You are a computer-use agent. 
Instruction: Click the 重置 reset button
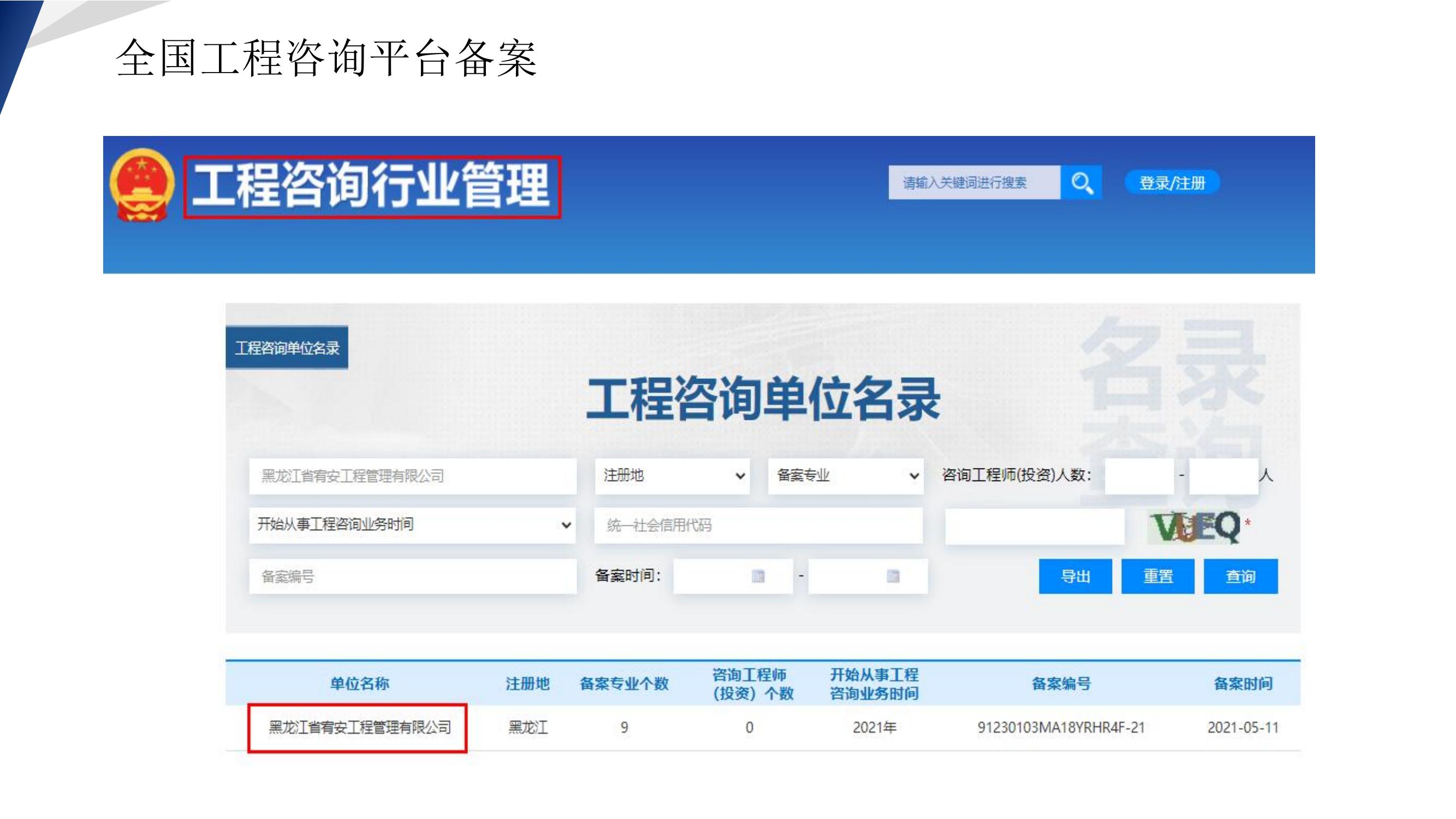(x=1157, y=577)
